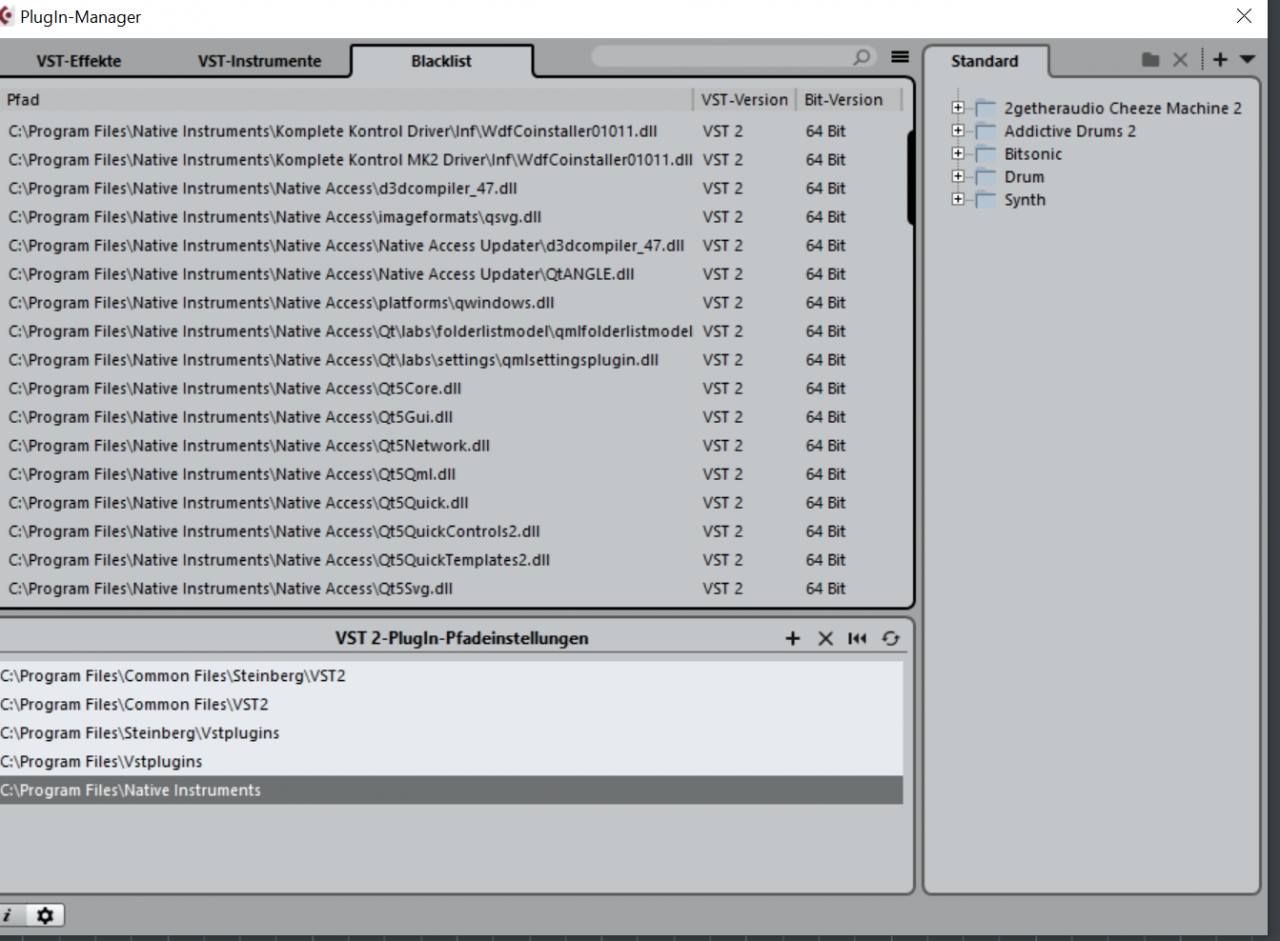Select Native Access\d3dcompiler_47.dll blacklist row
The width and height of the screenshot is (1280, 941).
tap(451, 188)
